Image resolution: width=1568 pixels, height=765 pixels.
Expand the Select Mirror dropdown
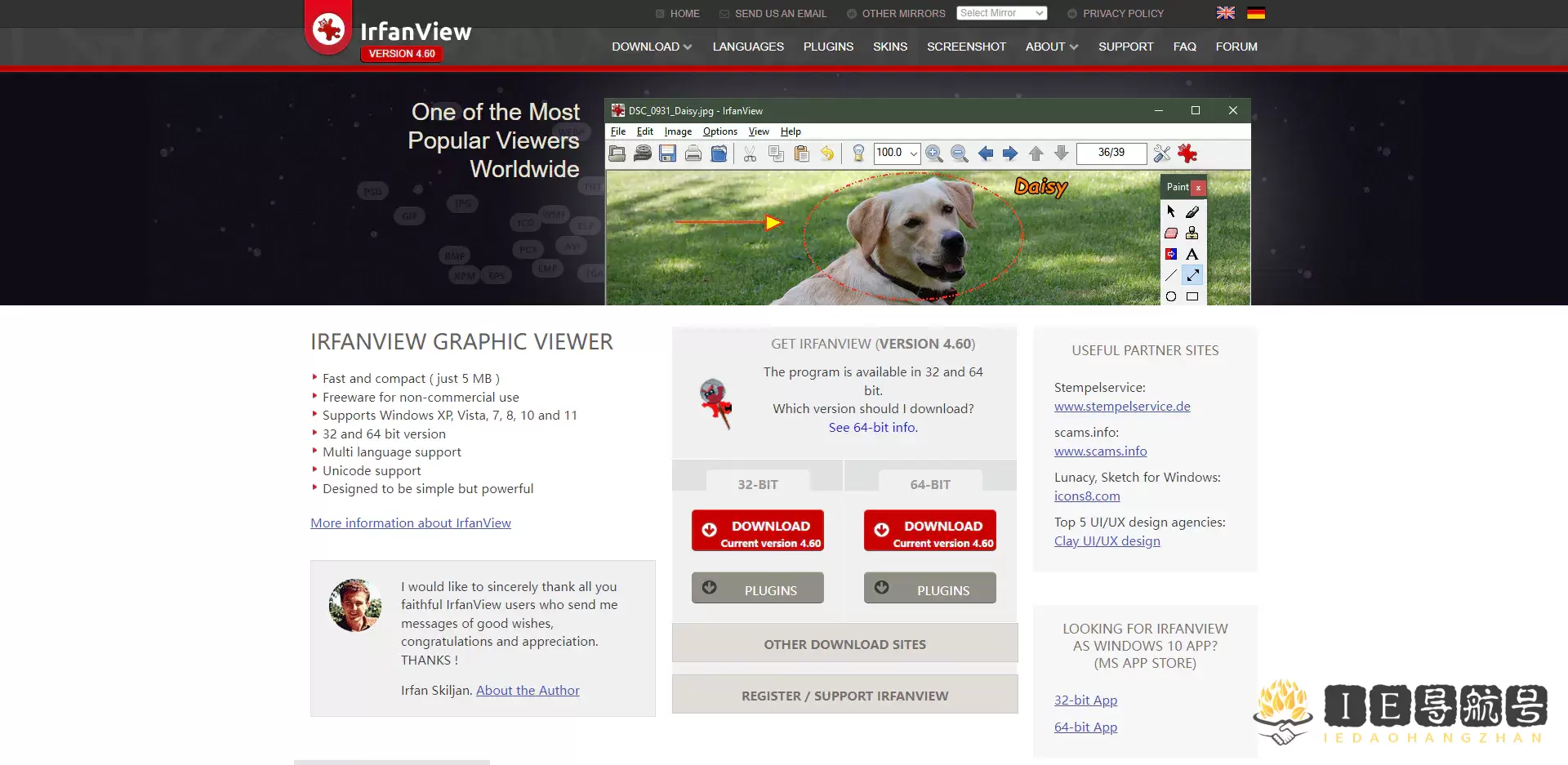(1001, 13)
